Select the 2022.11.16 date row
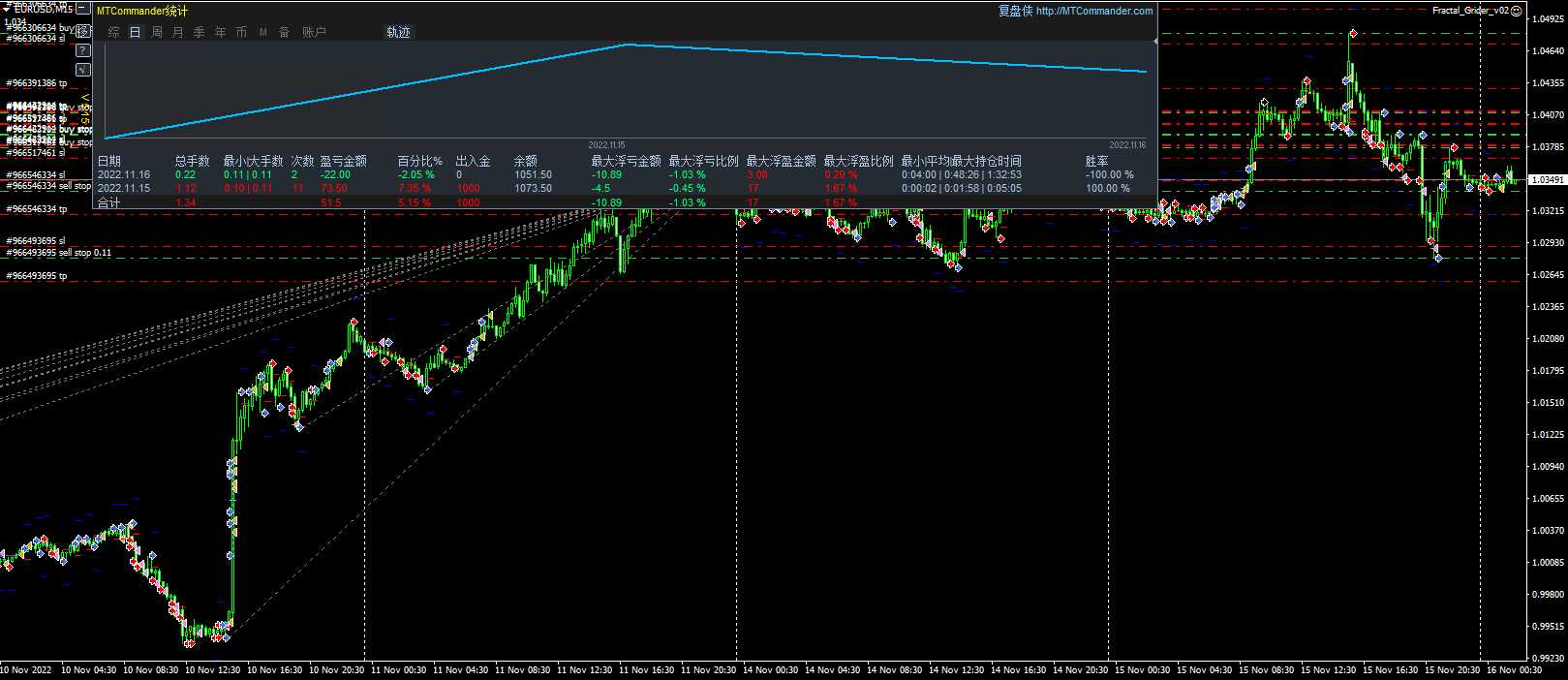 124,175
